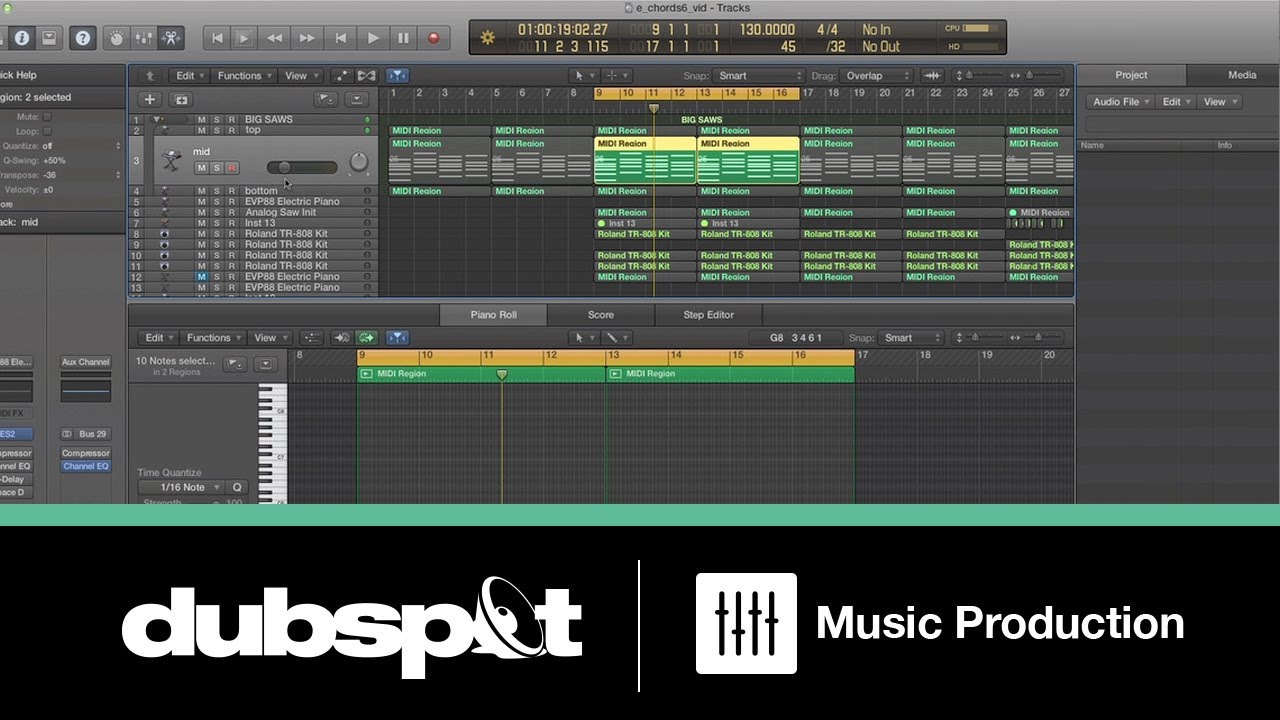Add a new track with plus button

point(150,99)
